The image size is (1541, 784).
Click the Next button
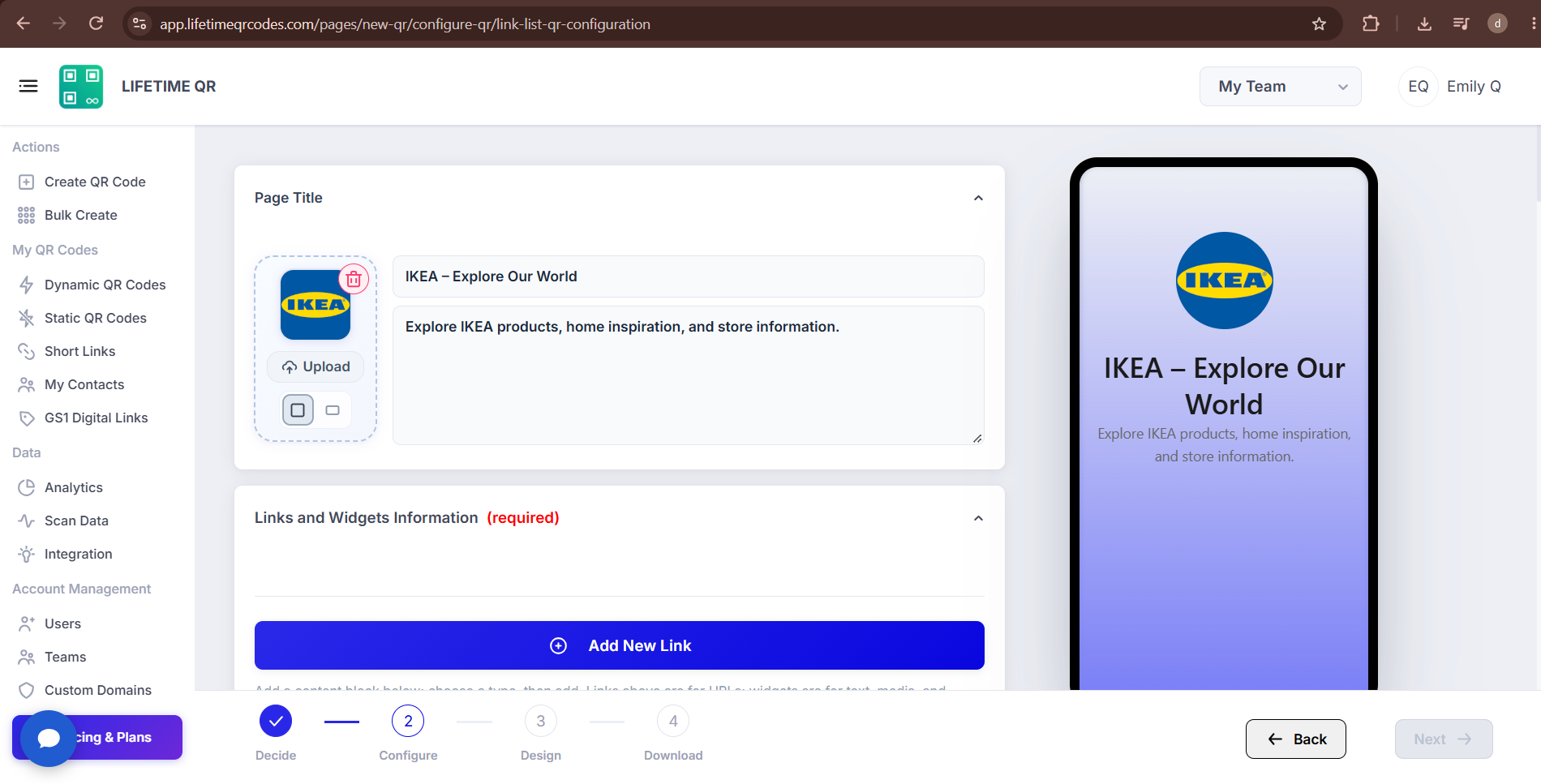1444,739
